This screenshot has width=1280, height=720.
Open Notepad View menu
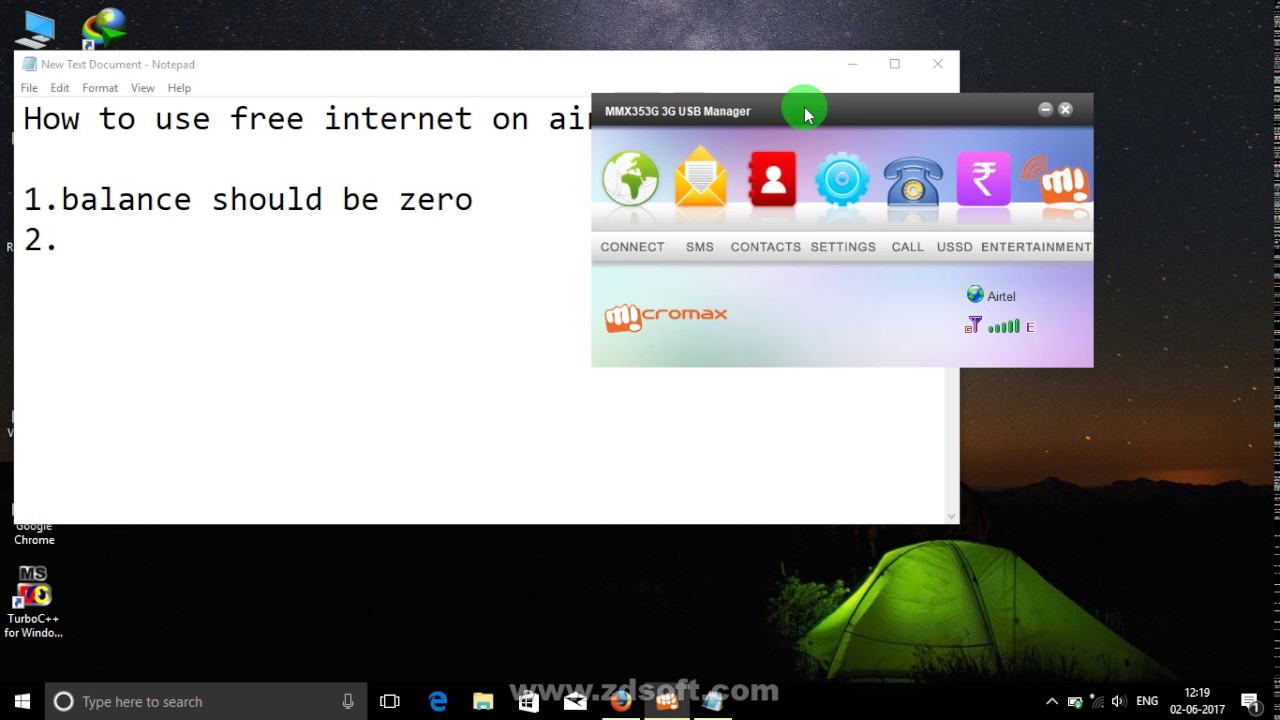click(143, 88)
